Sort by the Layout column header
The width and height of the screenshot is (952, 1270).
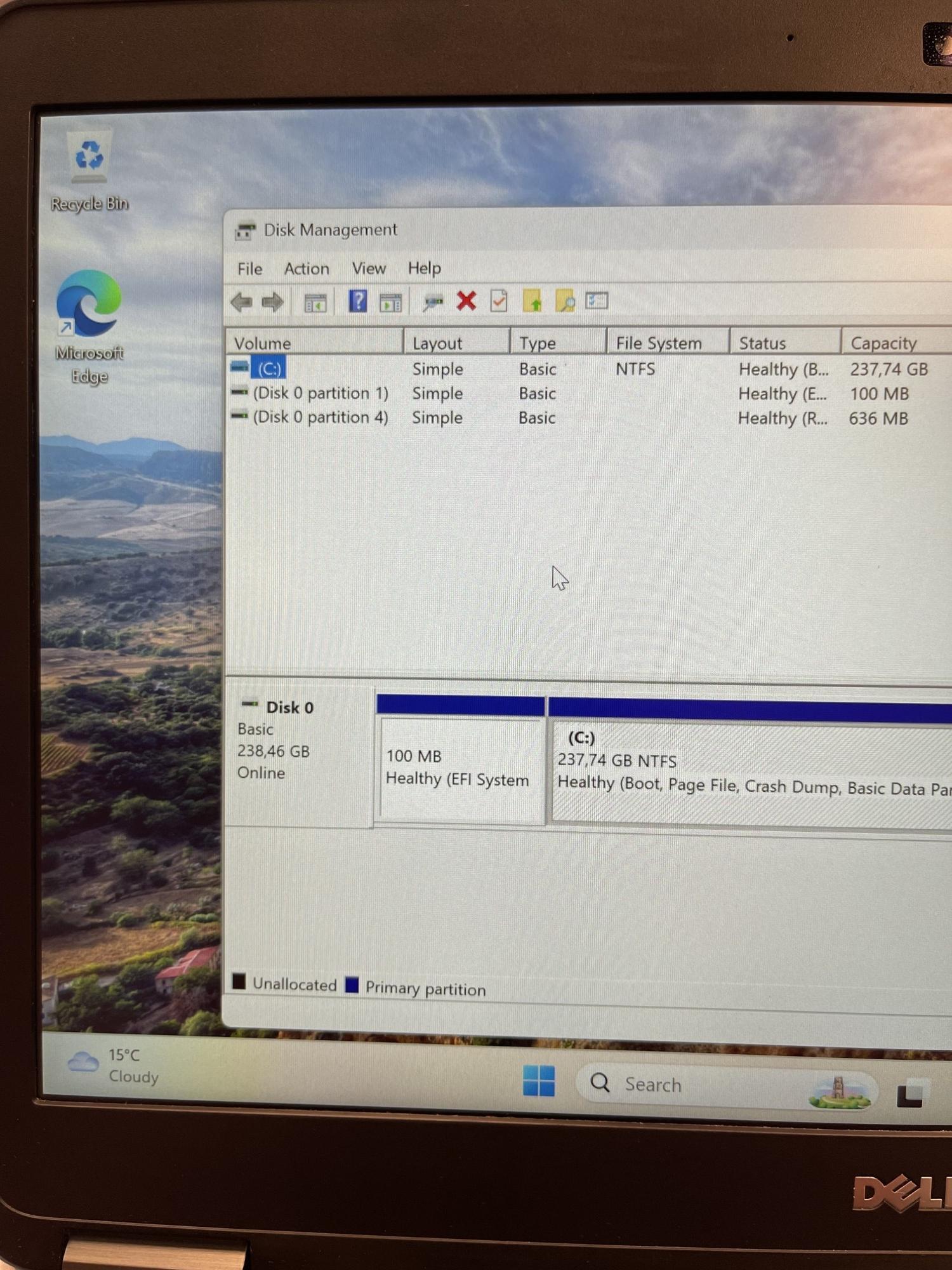[456, 342]
